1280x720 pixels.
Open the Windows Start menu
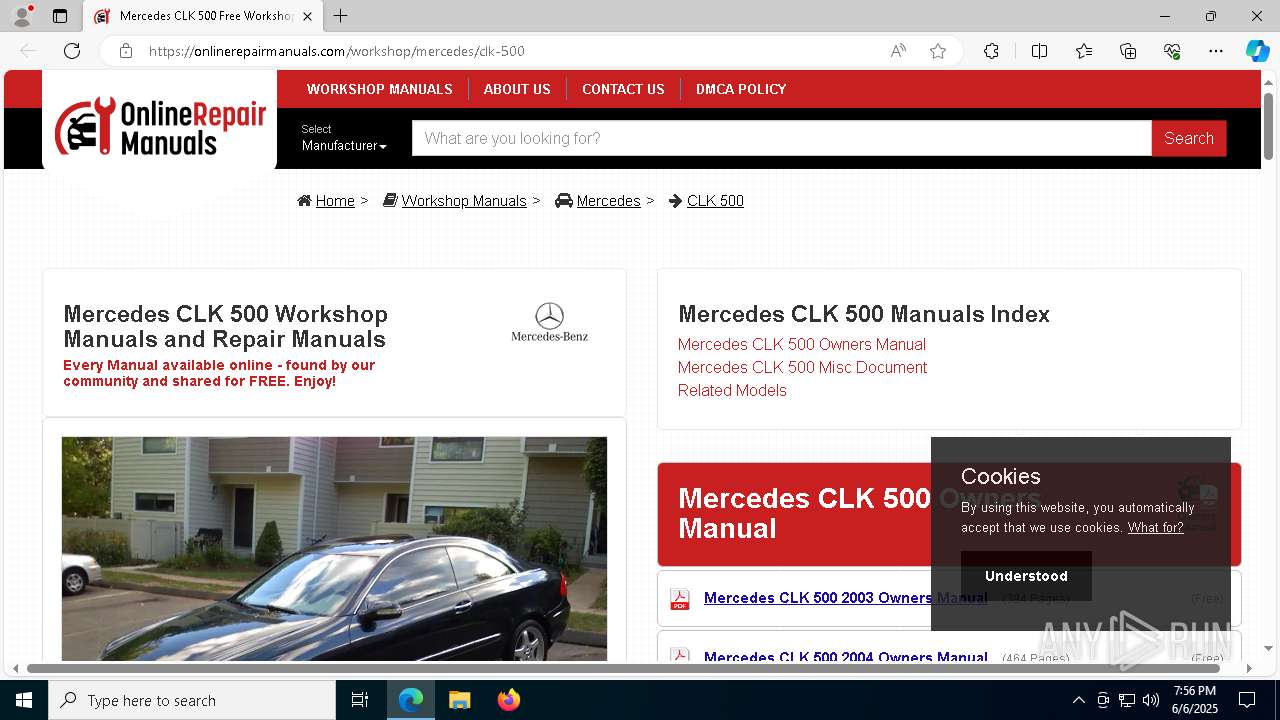24,700
